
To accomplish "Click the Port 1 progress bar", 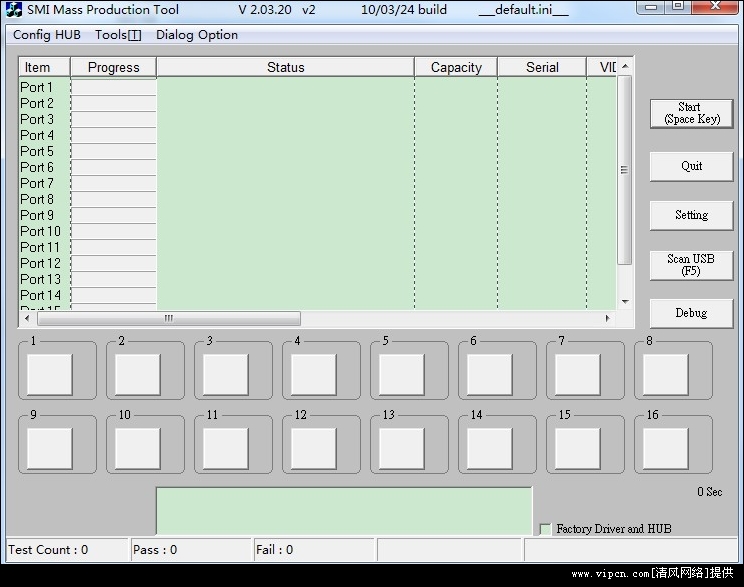I will pyautogui.click(x=113, y=87).
